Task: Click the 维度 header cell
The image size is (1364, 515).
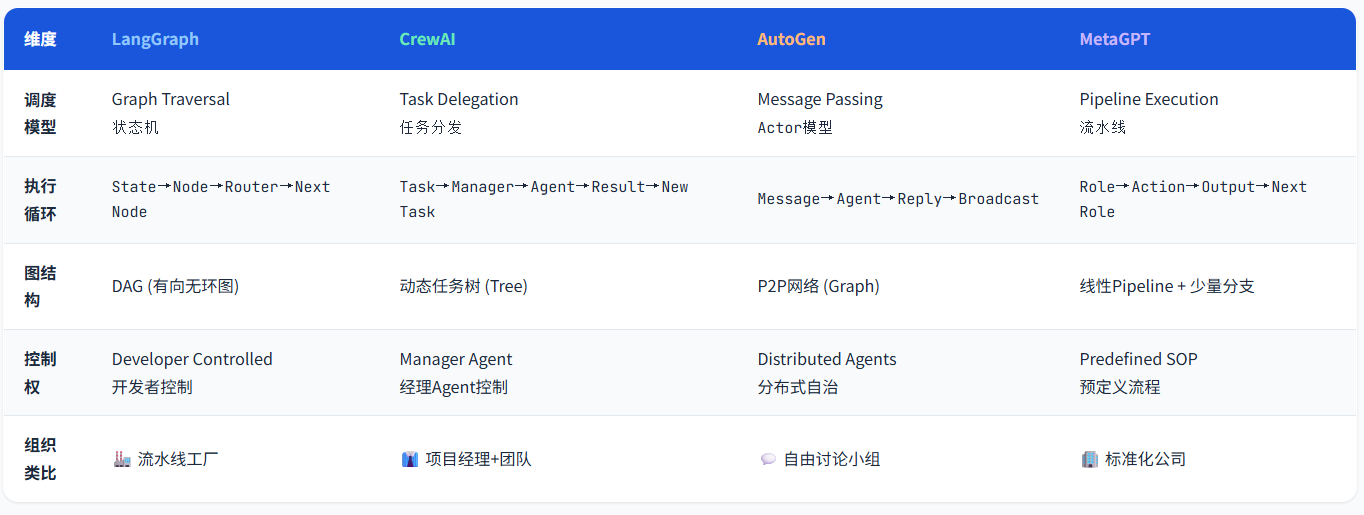Action: pos(40,39)
